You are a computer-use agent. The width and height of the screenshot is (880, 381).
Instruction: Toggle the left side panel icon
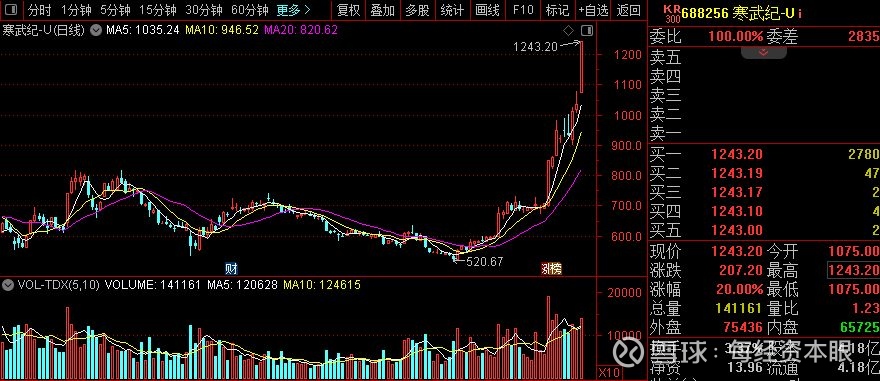tap(12, 10)
